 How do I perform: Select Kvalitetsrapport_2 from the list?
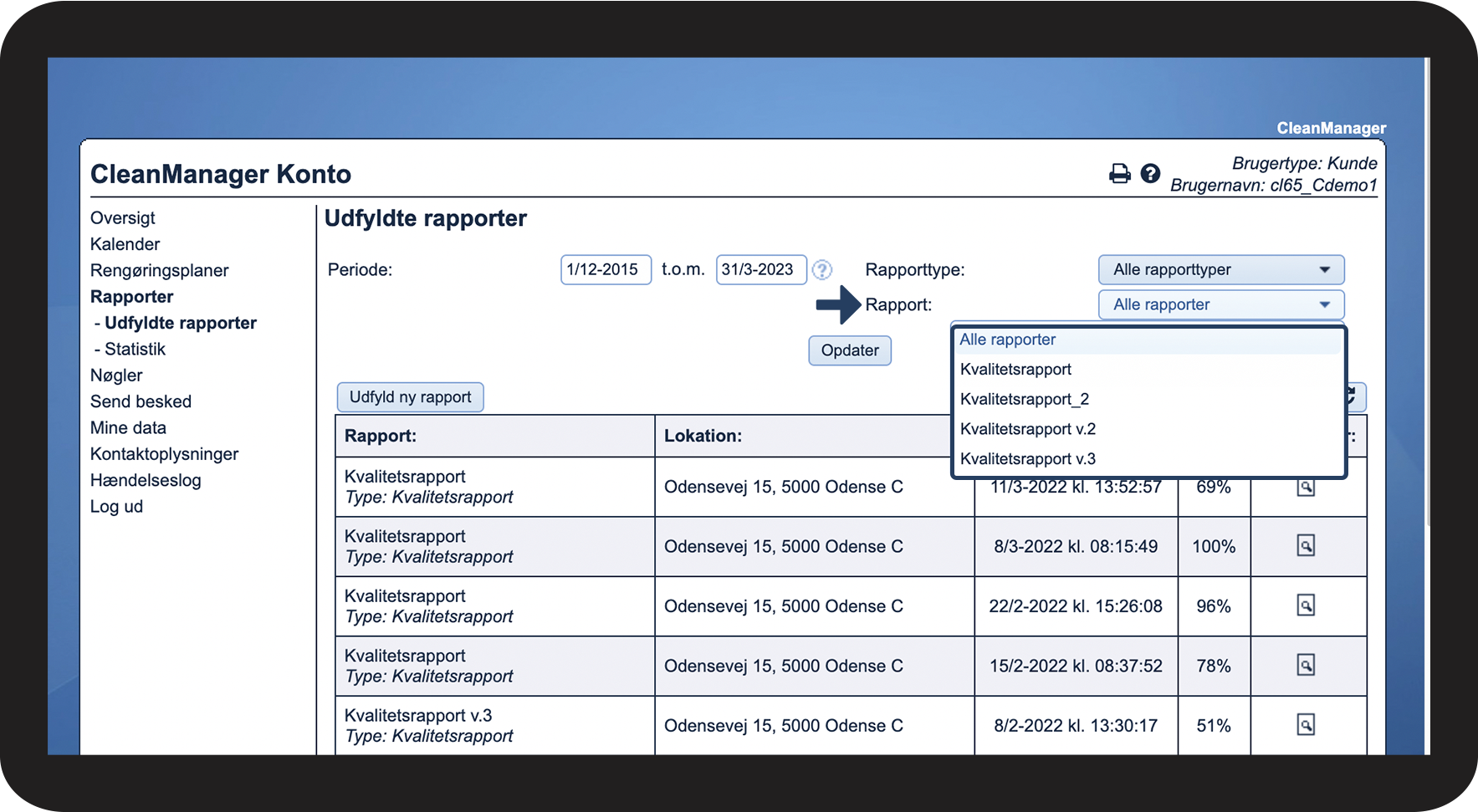(x=1025, y=400)
